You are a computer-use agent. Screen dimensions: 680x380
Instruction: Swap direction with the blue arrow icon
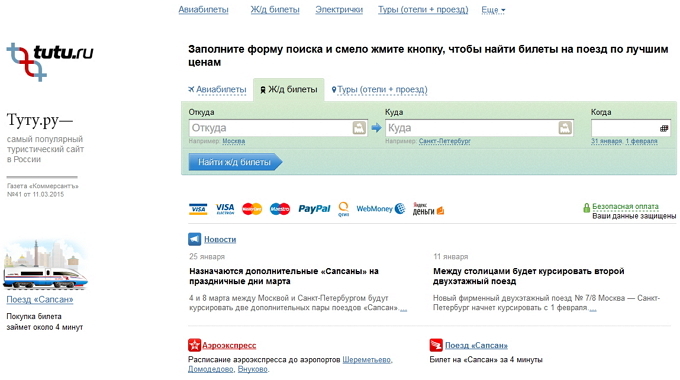click(376, 128)
